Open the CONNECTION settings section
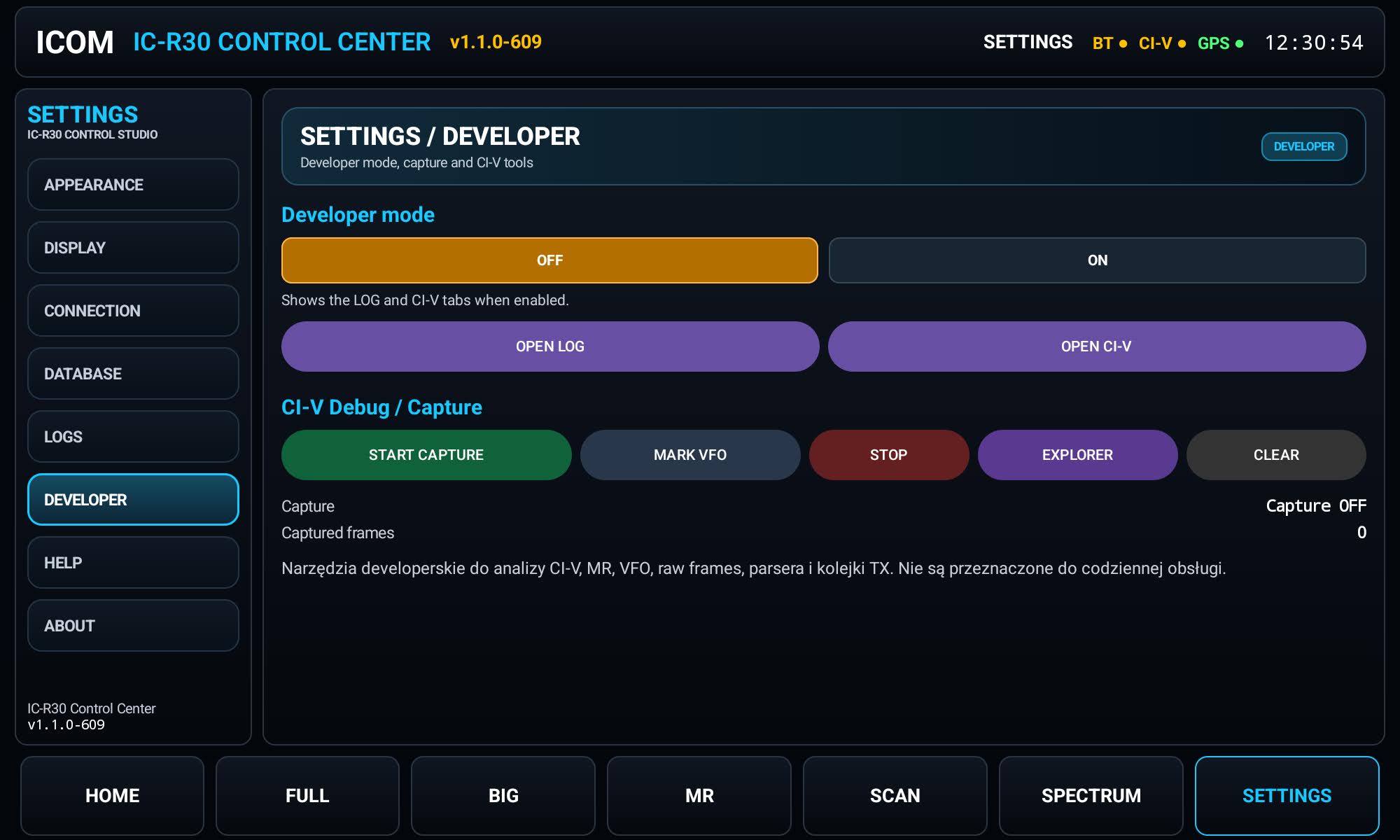 click(x=133, y=311)
